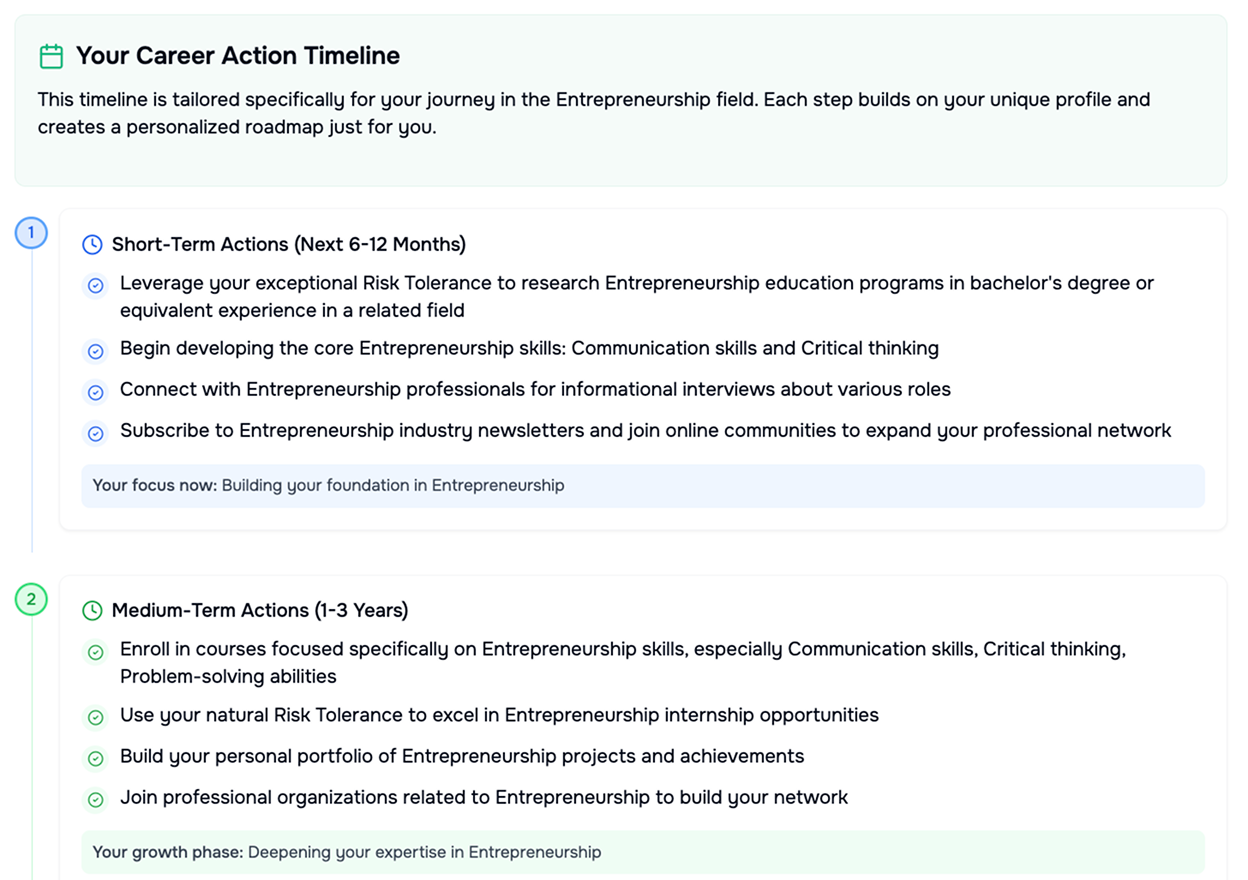The image size is (1248, 880).
Task: Click check icon beside Connect with Entrepreneurship professionals
Action: click(96, 392)
